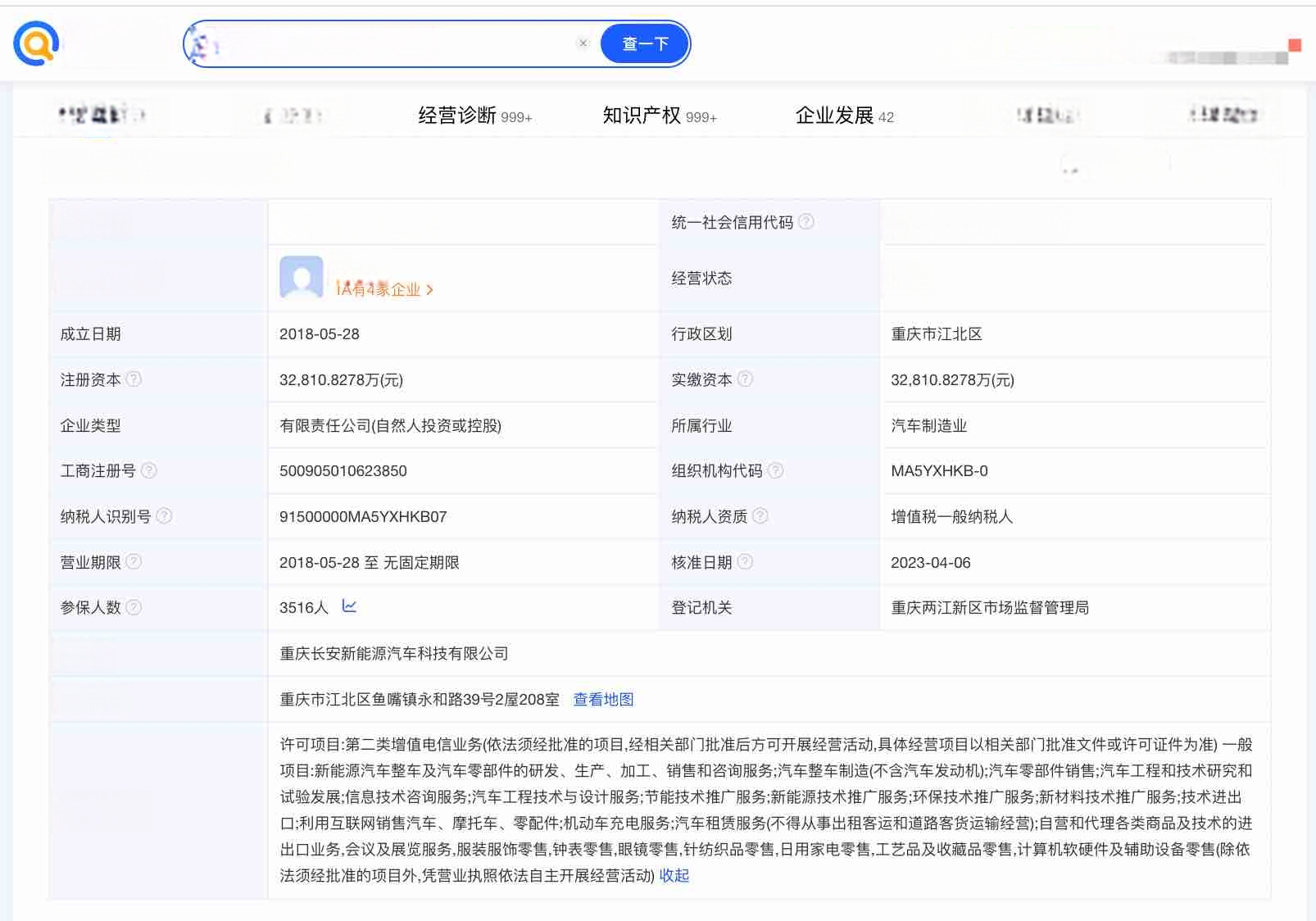Select 有限责任公司(自然人投资或控股) text
The image size is (1316, 921).
click(390, 425)
